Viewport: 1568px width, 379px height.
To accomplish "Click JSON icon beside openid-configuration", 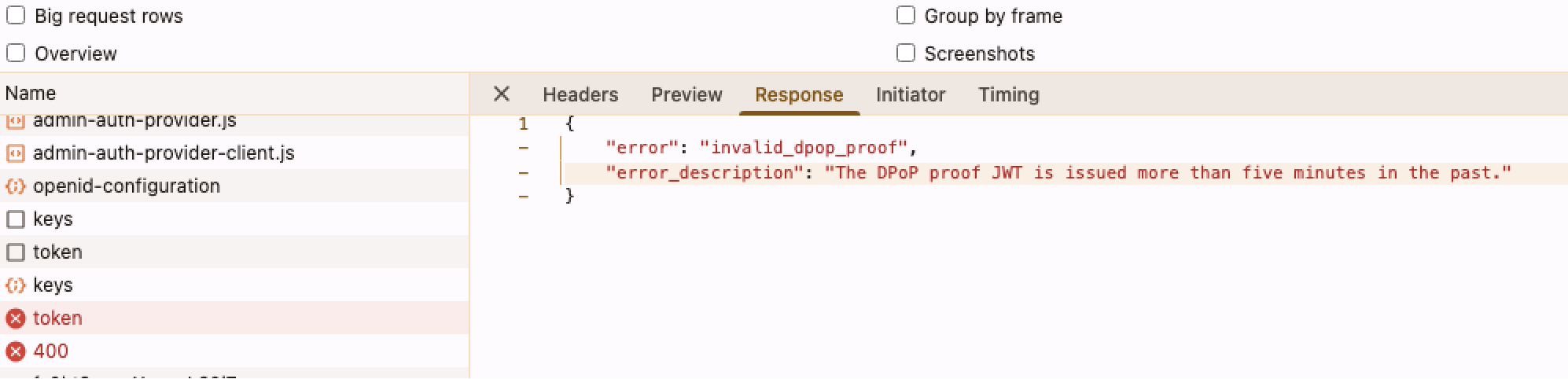I will [16, 186].
